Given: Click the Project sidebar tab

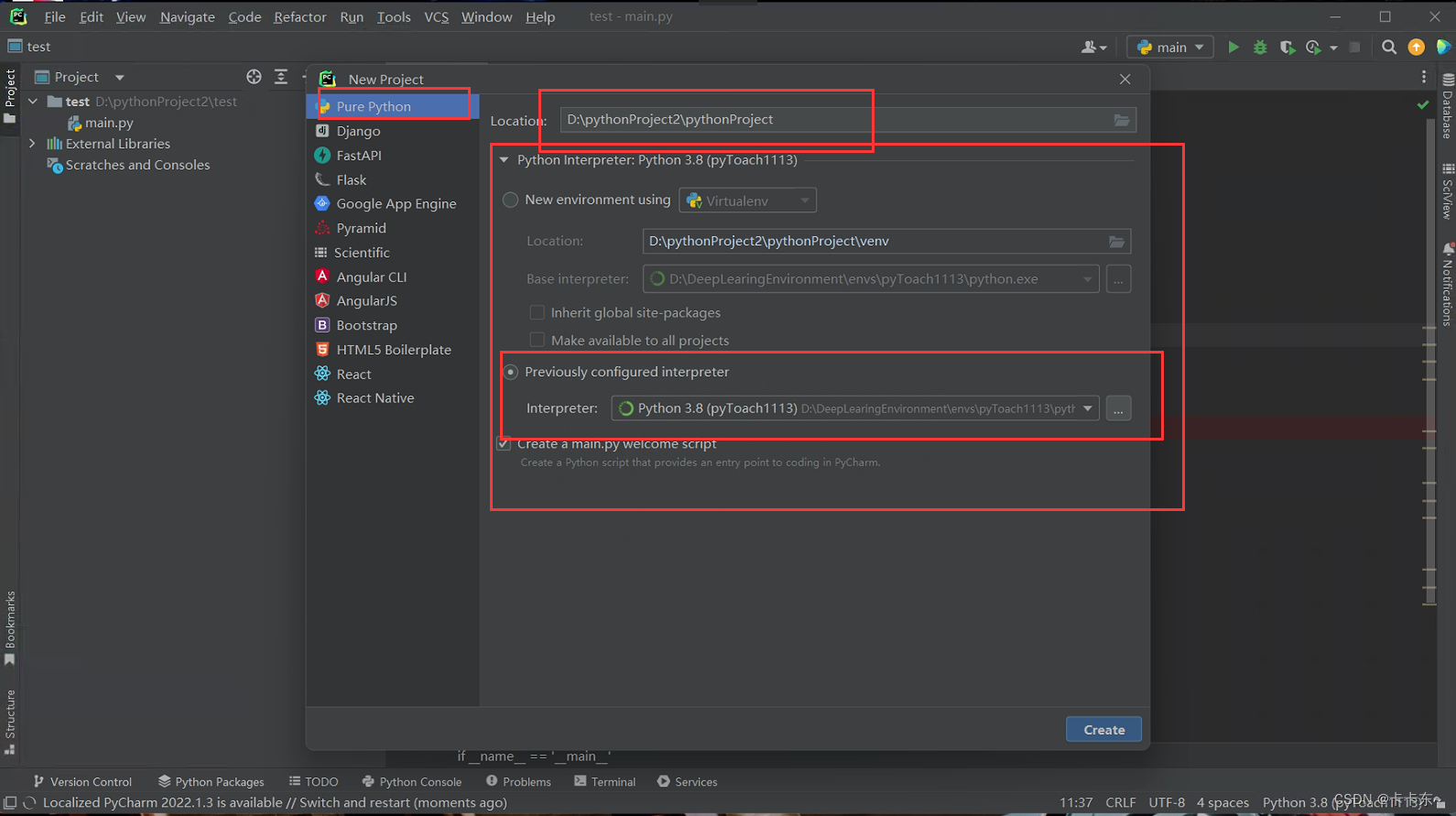Looking at the screenshot, I should click(x=10, y=96).
